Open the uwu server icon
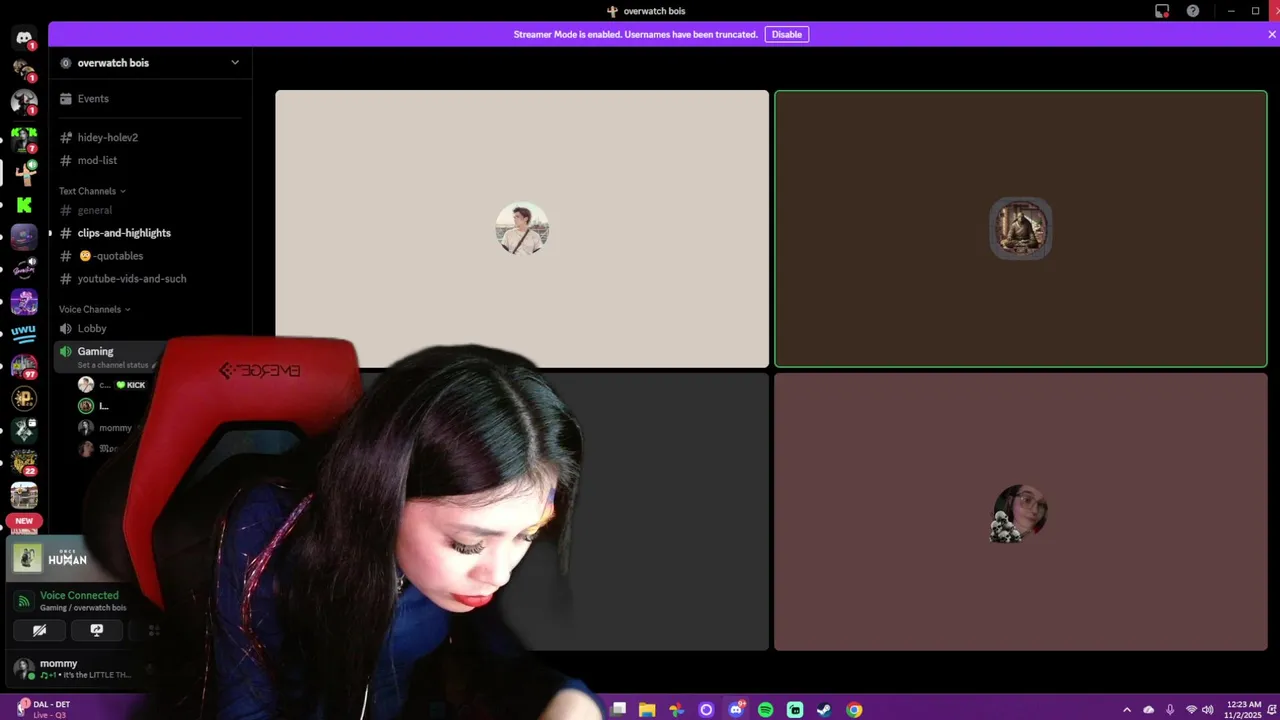 (x=24, y=333)
